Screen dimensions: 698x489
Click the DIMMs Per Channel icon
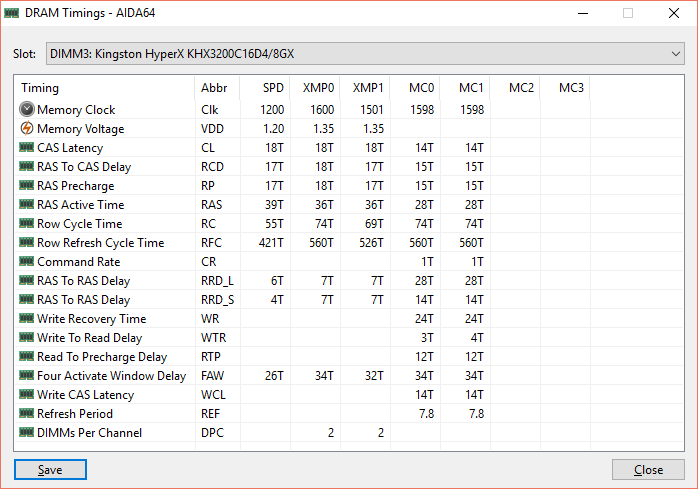pos(27,433)
